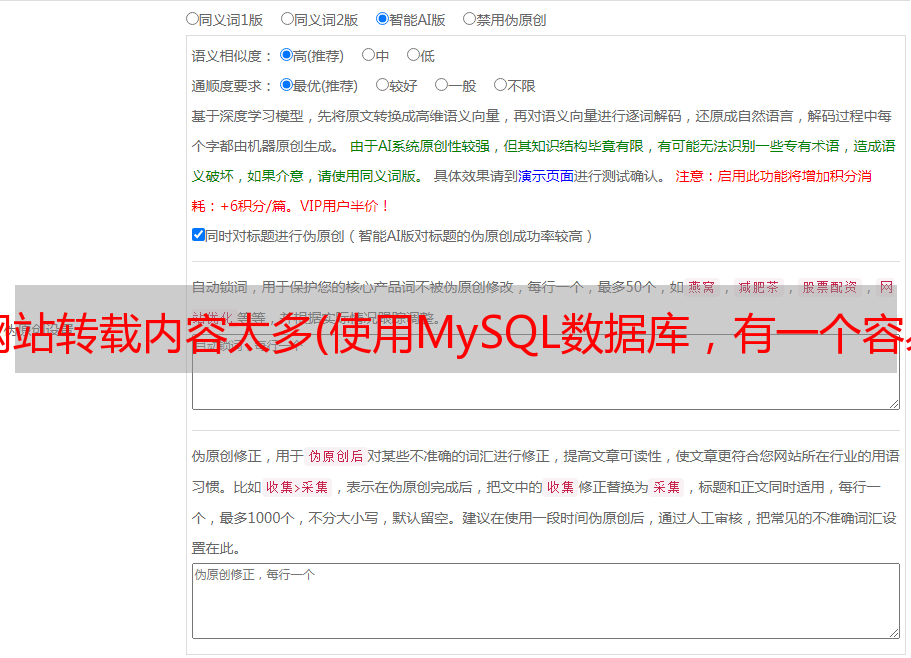This screenshot has width=911, height=658.
Task: Click the 股票配资 example tag
Action: (x=830, y=287)
